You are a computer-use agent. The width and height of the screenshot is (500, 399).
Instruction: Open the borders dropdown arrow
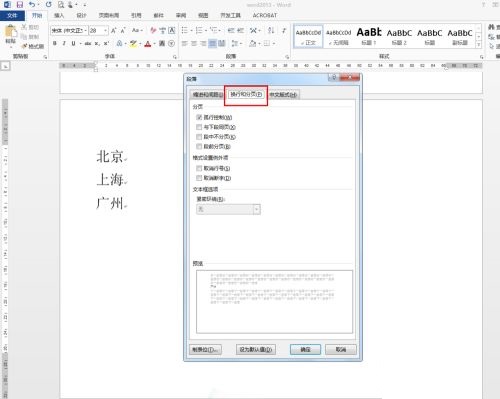click(274, 43)
